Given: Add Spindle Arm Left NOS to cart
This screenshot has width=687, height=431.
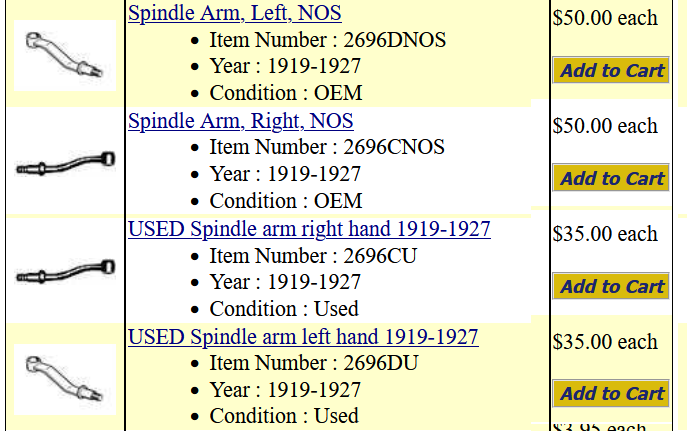Looking at the screenshot, I should pos(611,70).
